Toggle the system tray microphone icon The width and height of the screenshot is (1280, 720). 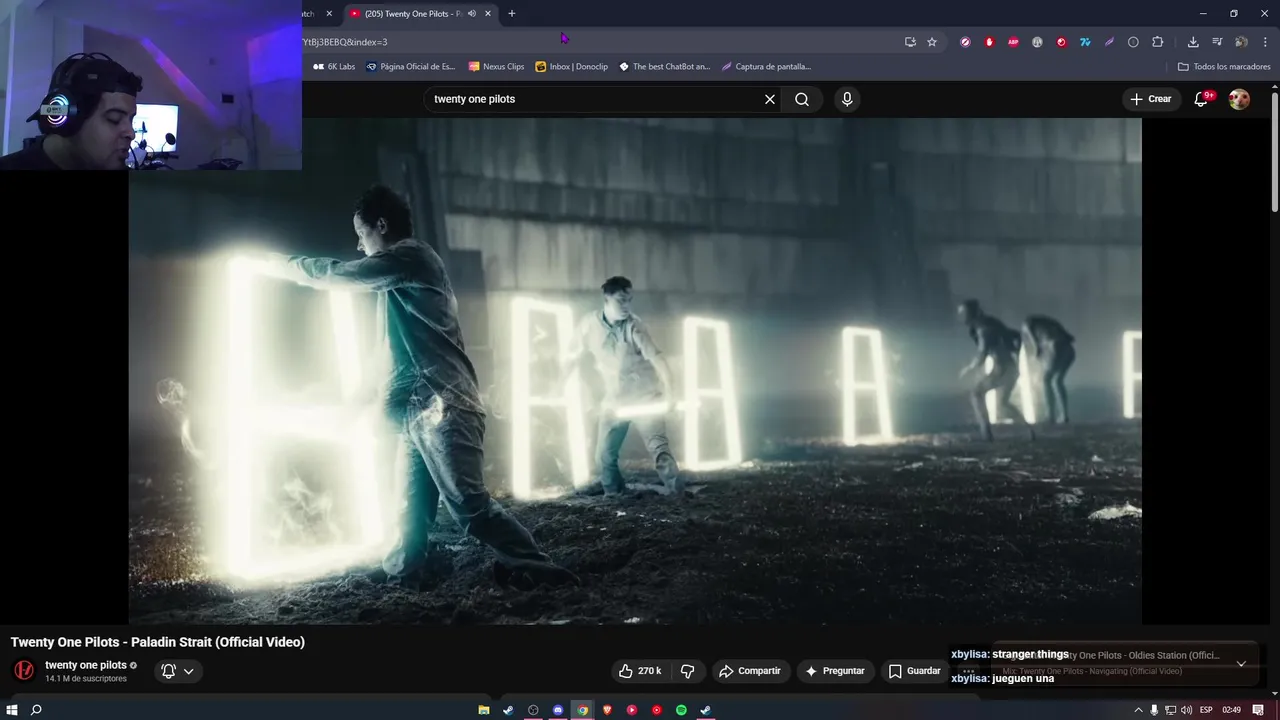click(x=1154, y=710)
